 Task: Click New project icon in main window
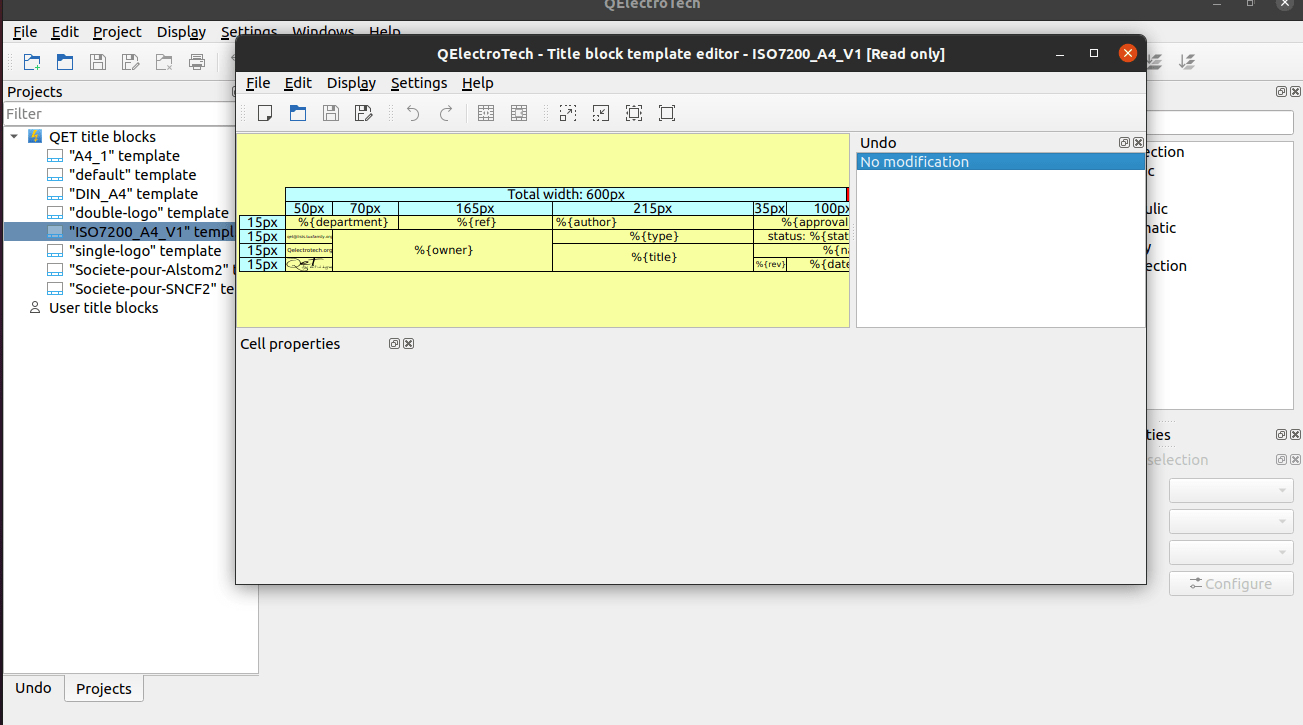(32, 62)
